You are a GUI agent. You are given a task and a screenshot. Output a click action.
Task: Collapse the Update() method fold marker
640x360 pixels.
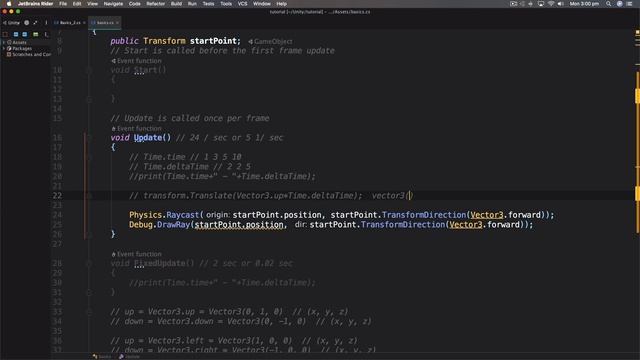[89, 138]
